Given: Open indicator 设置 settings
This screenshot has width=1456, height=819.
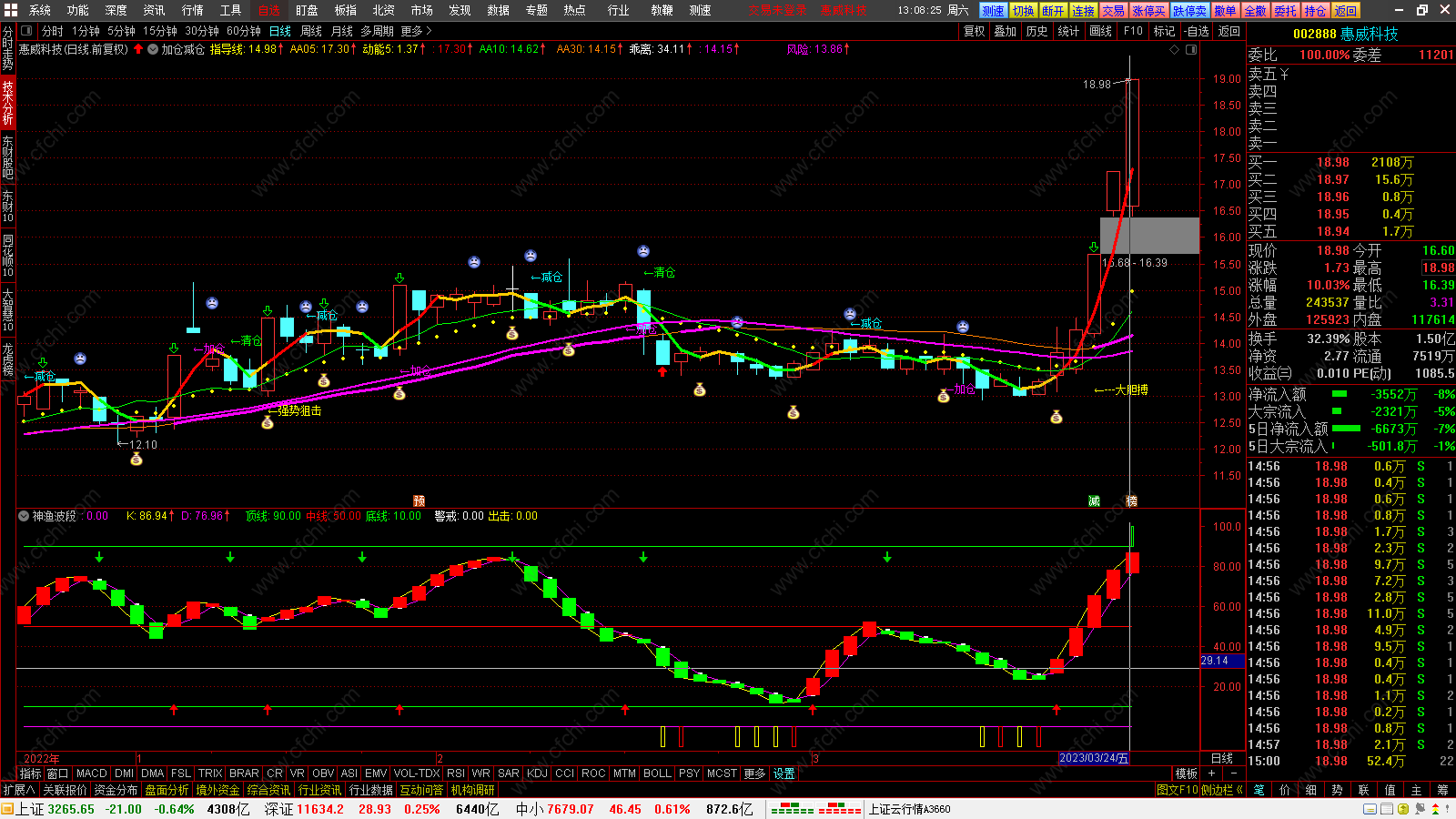Looking at the screenshot, I should coord(784,773).
